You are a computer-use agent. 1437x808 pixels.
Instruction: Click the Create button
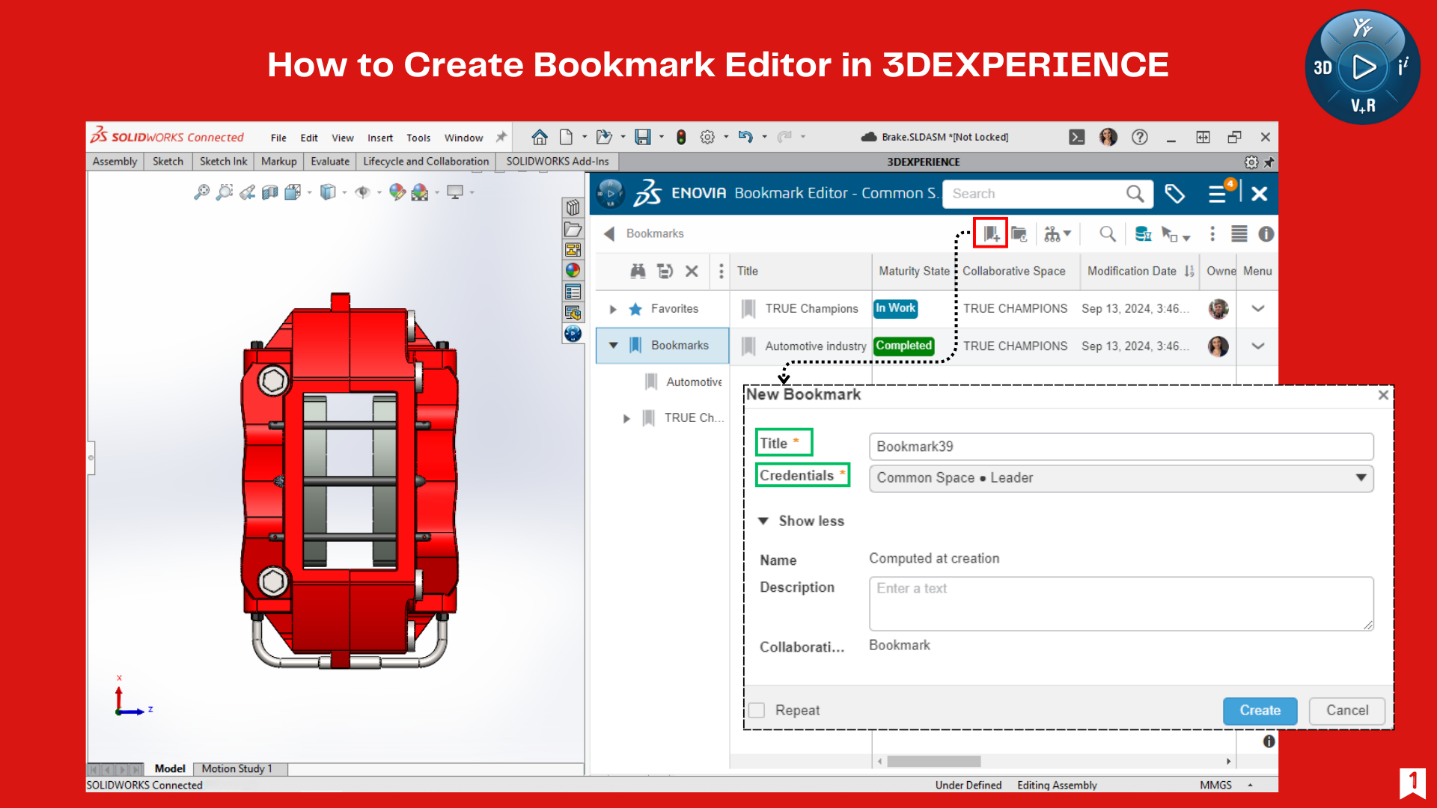pos(1260,710)
